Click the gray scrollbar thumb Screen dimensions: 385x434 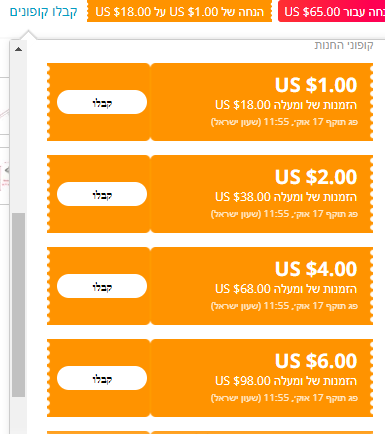pos(18,305)
